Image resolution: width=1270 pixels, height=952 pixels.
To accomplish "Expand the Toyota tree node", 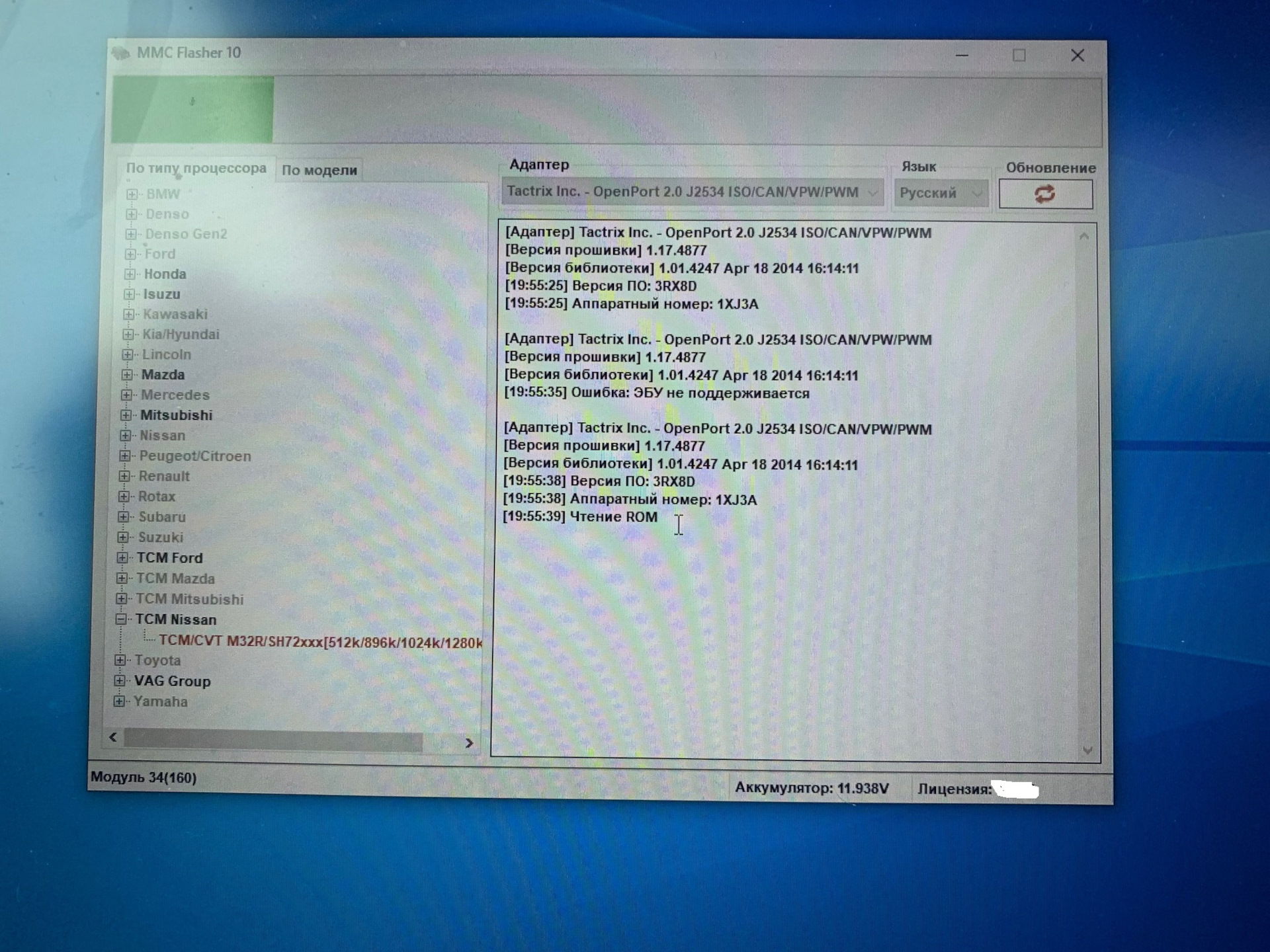I will coord(120,660).
